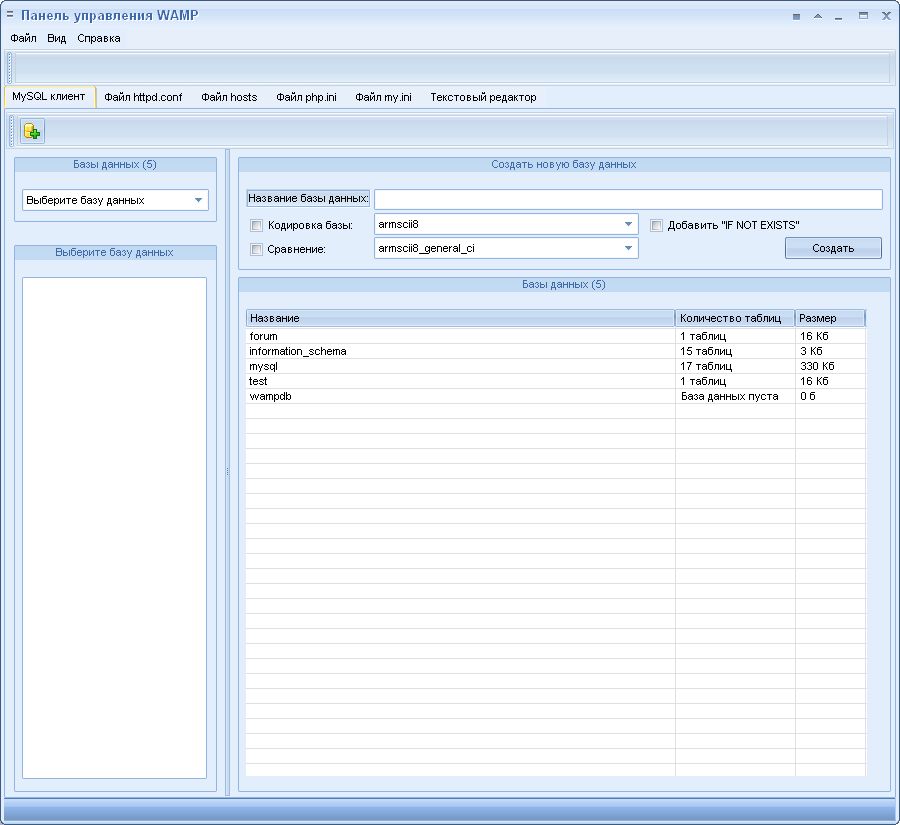Sort by Количество таблиц column header
The image size is (900, 825).
(735, 318)
